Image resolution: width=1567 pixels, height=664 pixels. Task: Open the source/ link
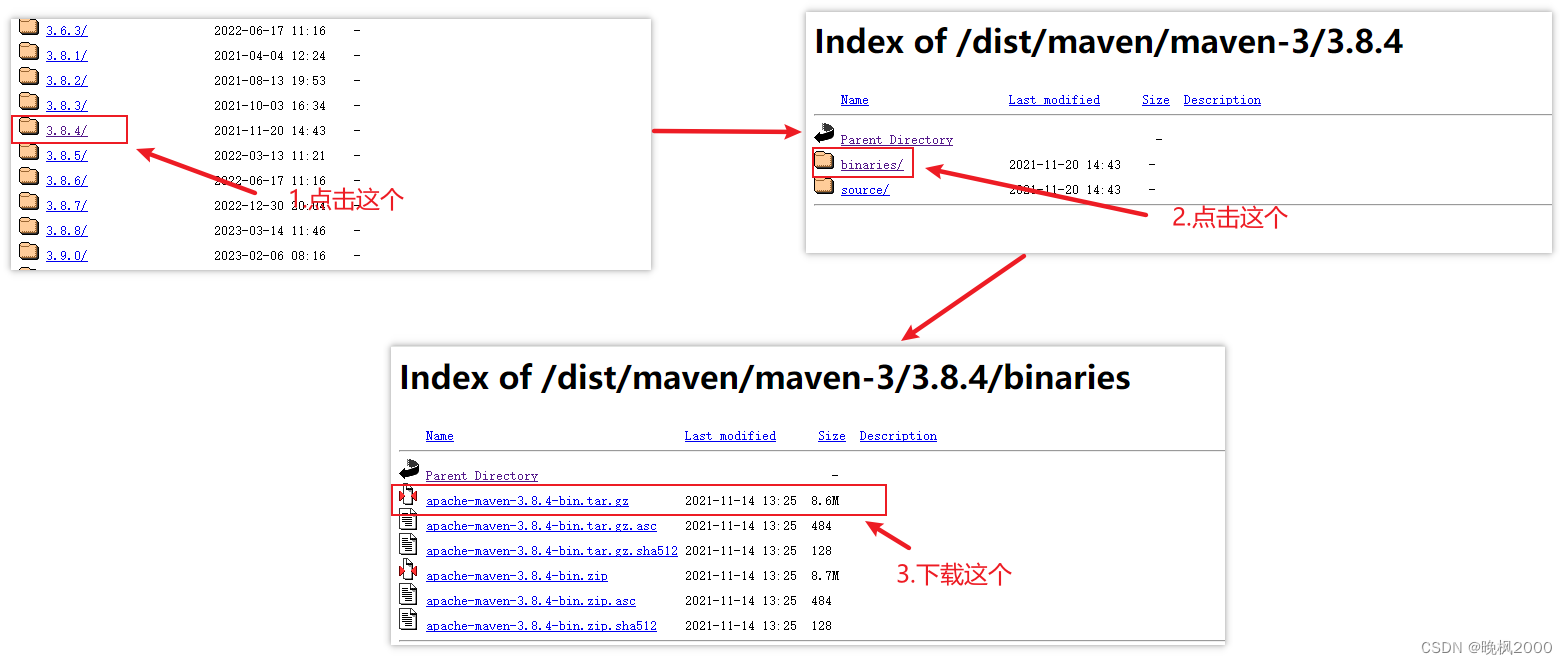(x=865, y=190)
